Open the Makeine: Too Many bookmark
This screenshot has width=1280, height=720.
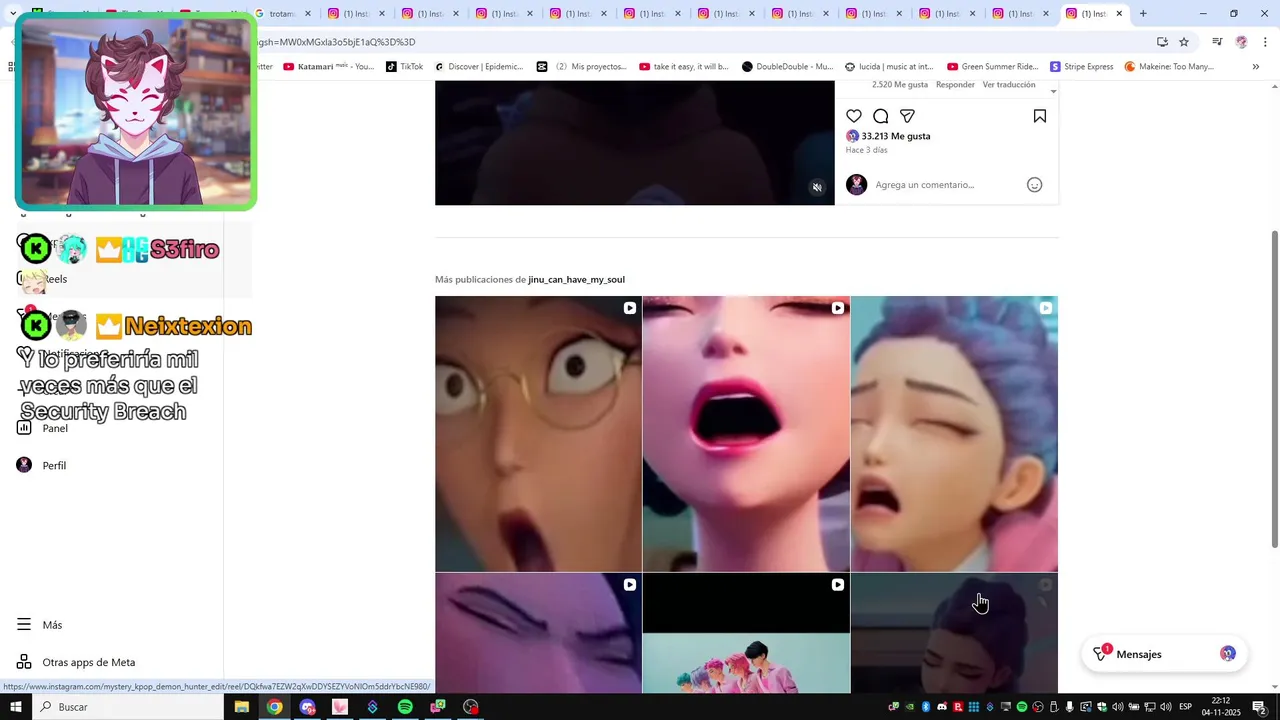tap(1169, 67)
